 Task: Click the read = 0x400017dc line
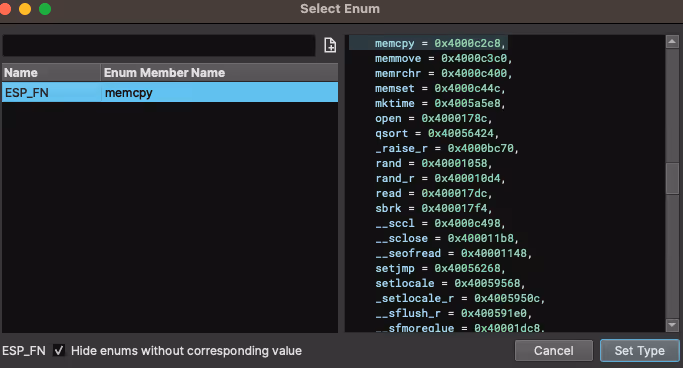(433, 193)
